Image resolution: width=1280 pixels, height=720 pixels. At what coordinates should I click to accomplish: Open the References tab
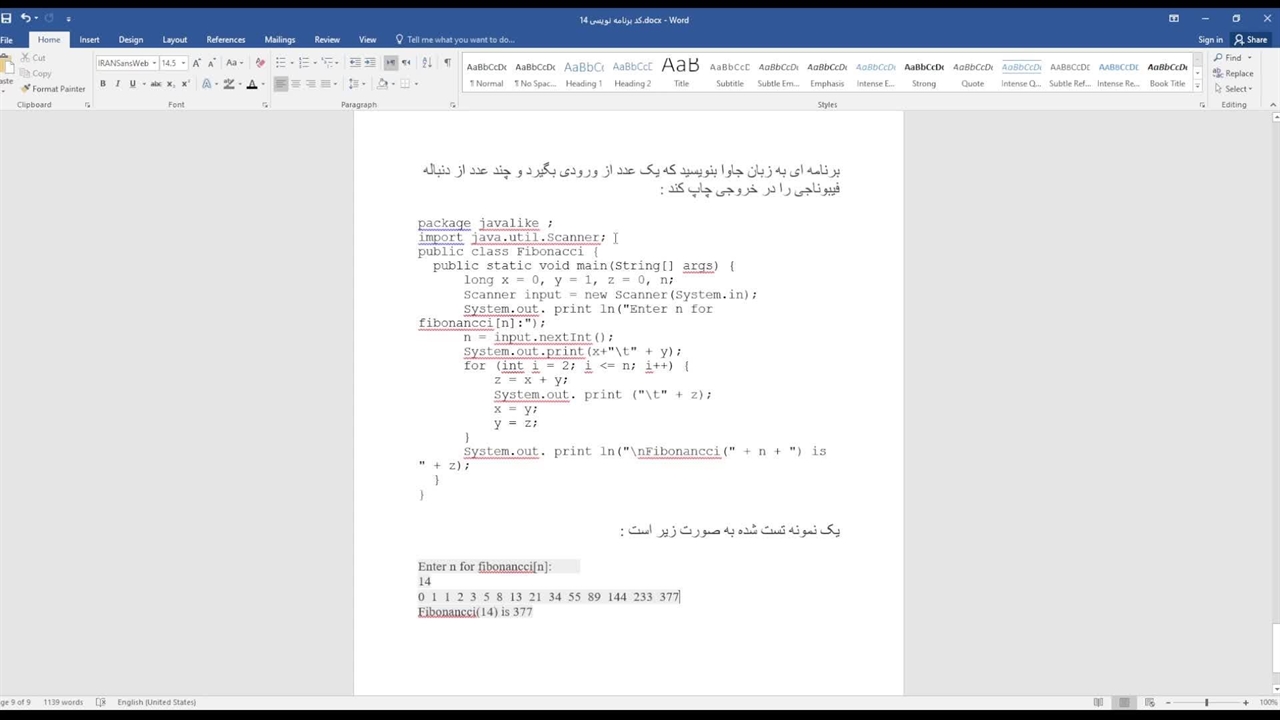[x=225, y=40]
